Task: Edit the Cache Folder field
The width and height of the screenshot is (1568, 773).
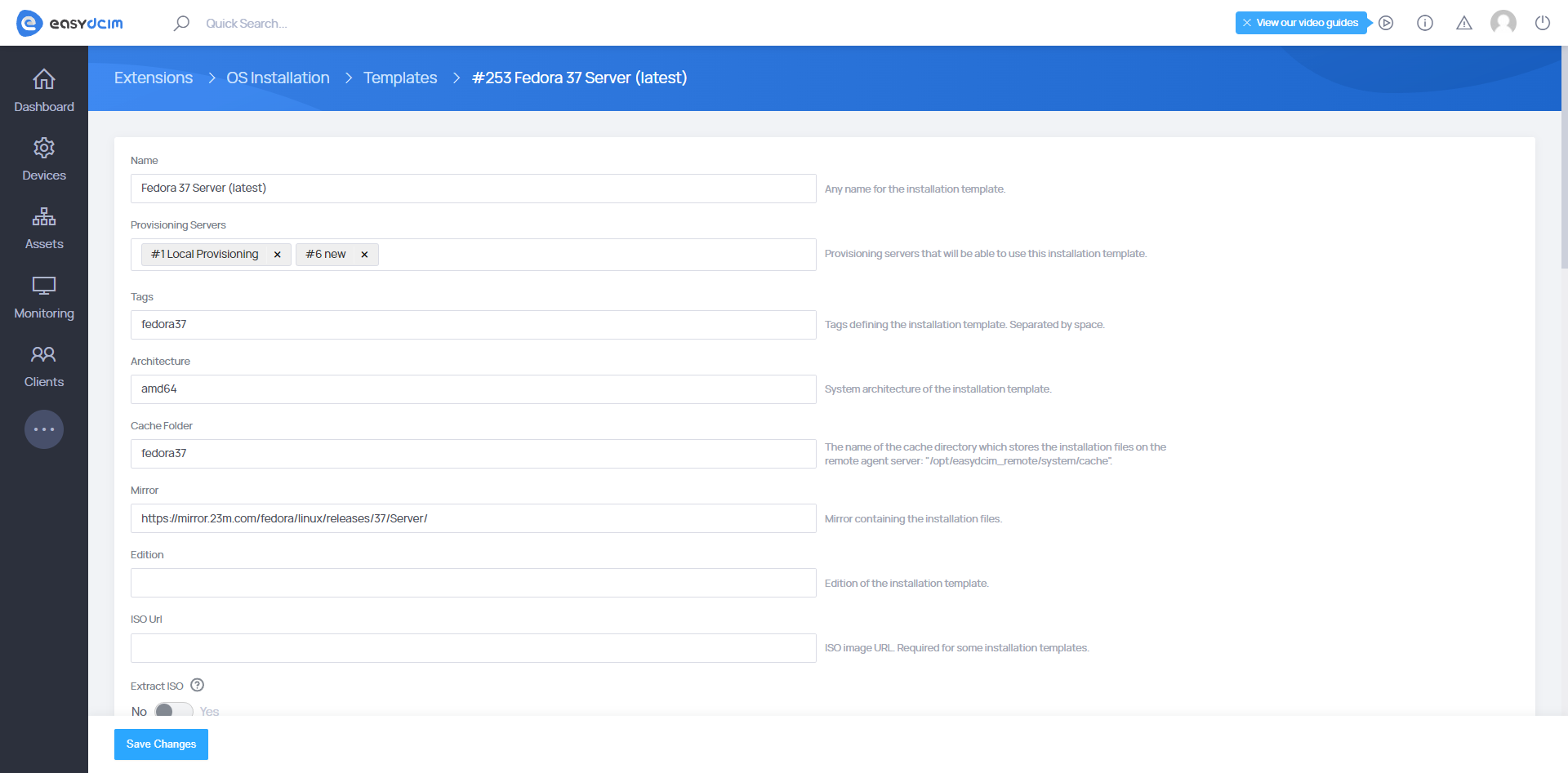Action: pos(474,454)
